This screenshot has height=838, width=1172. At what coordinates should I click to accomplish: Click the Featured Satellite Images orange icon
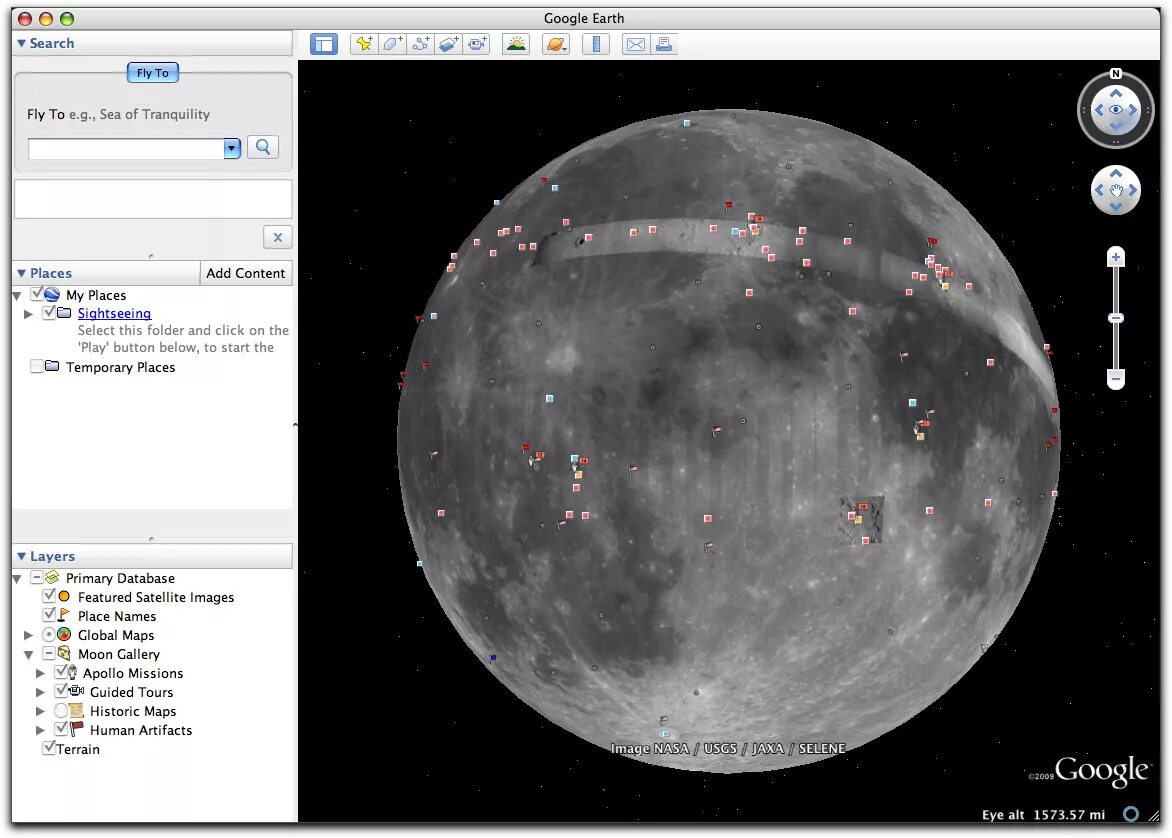click(x=64, y=596)
